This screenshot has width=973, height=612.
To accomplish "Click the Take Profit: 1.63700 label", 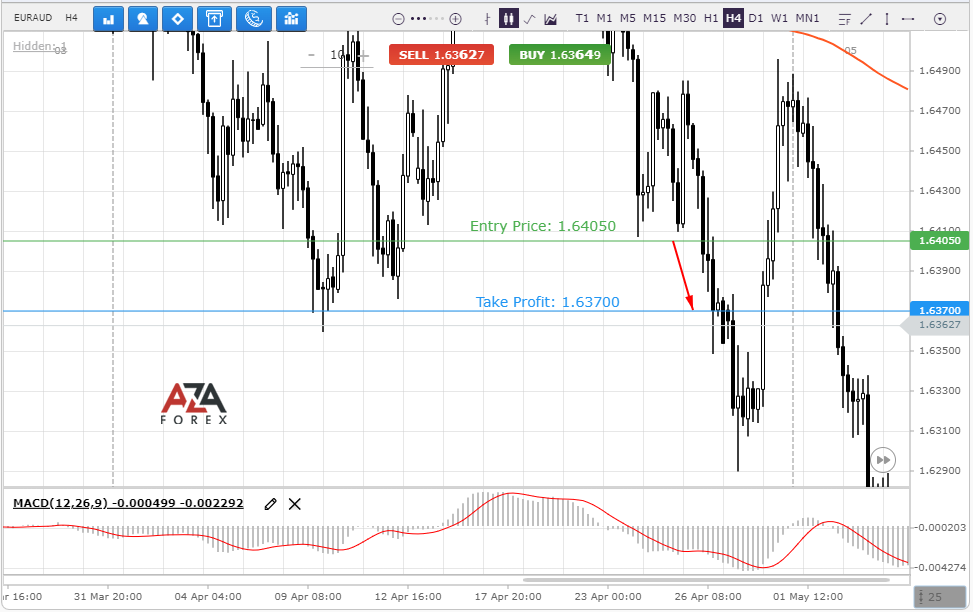I will point(547,302).
